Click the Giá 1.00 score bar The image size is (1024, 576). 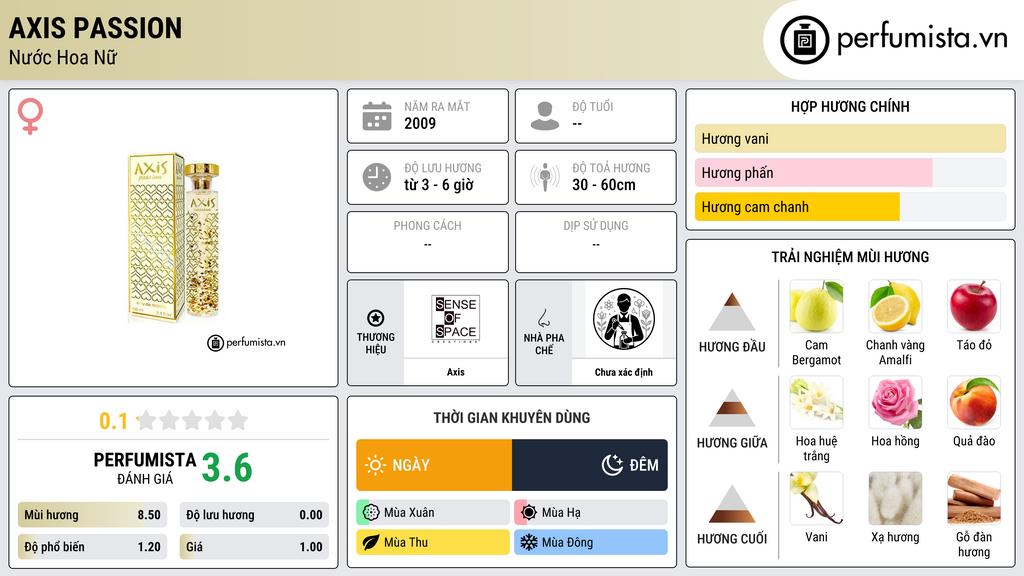coord(254,547)
